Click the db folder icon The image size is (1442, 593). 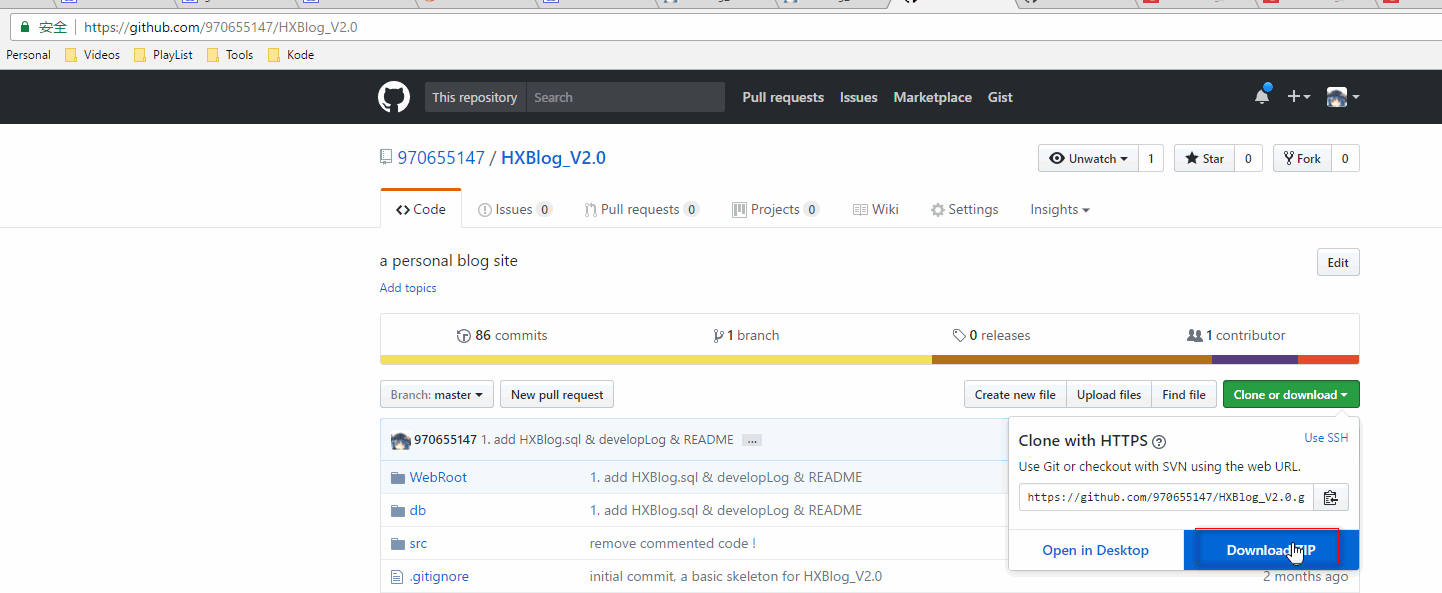[x=398, y=510]
